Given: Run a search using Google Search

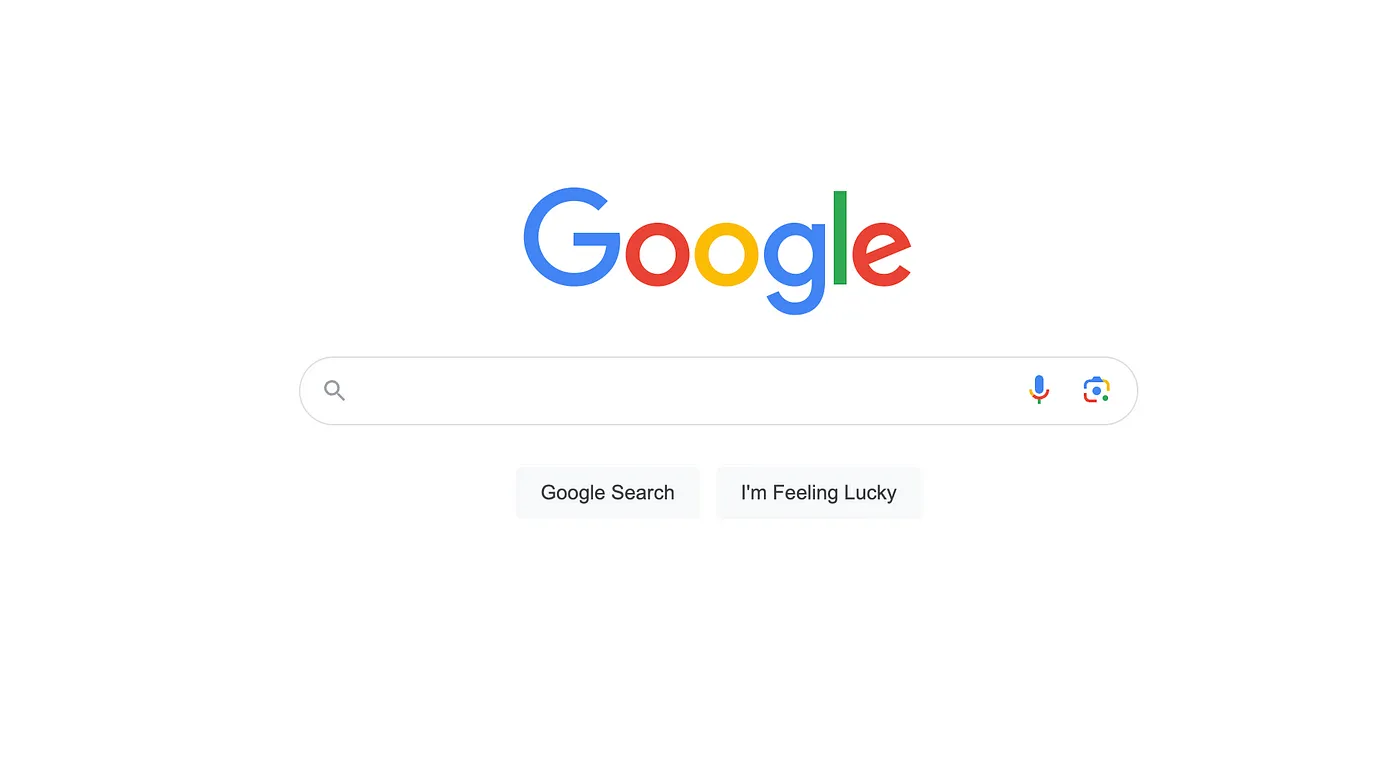Looking at the screenshot, I should (x=608, y=493).
